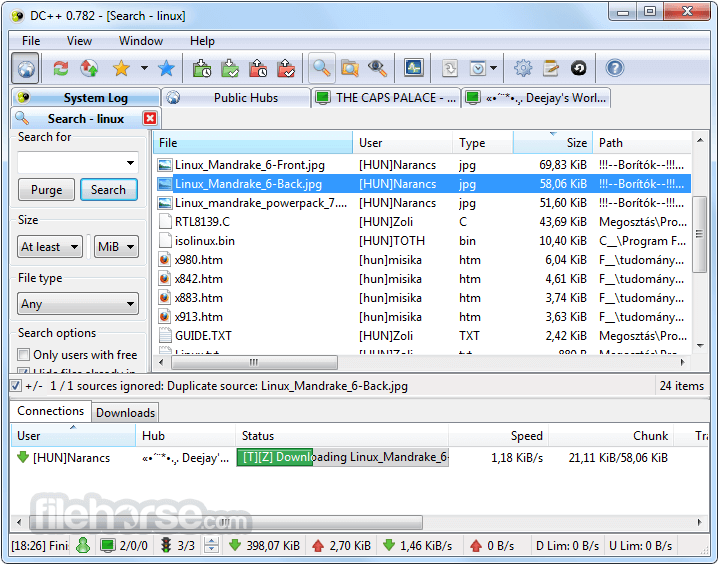Click the traffic light slots icon
719x565 pixels.
point(166,545)
